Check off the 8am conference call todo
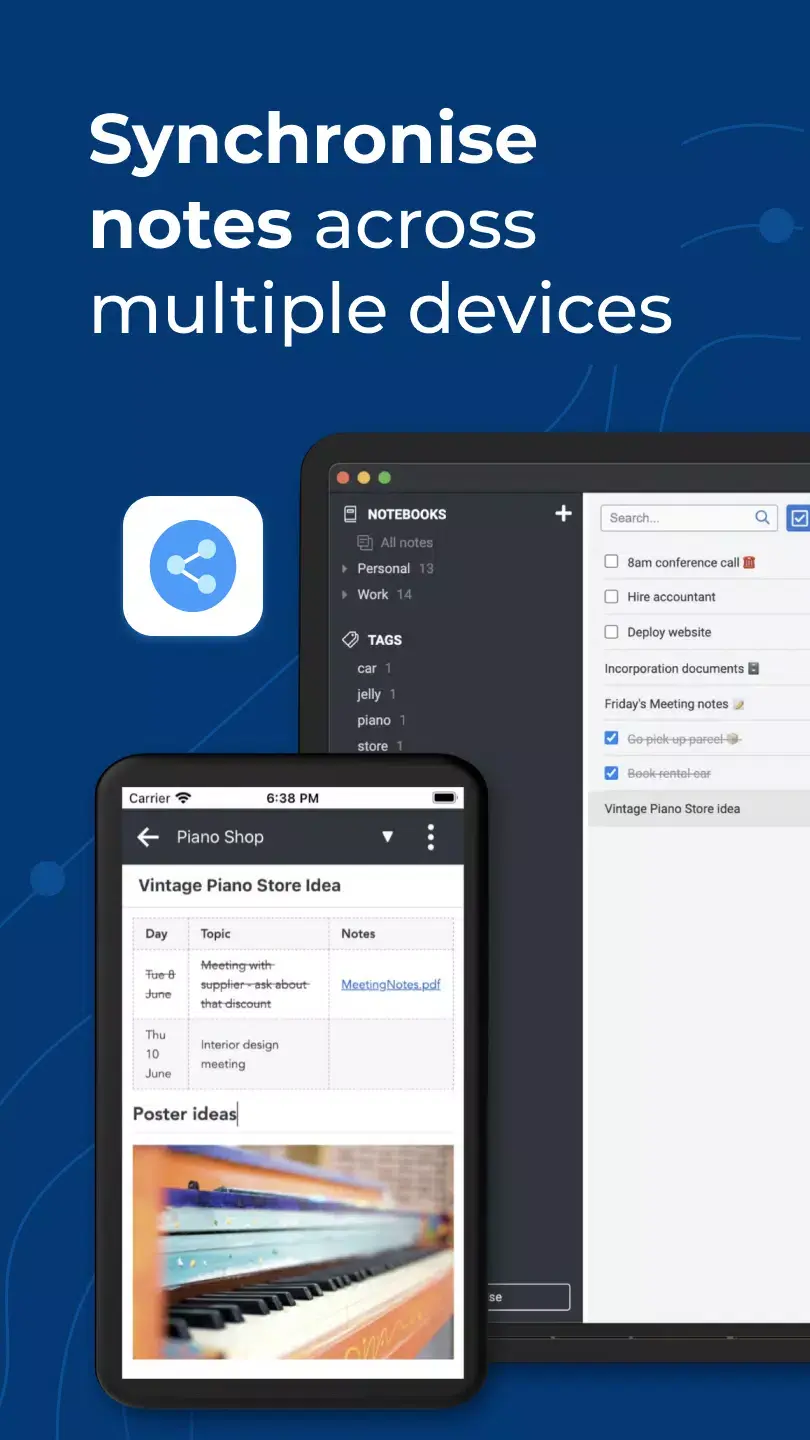 pyautogui.click(x=611, y=562)
